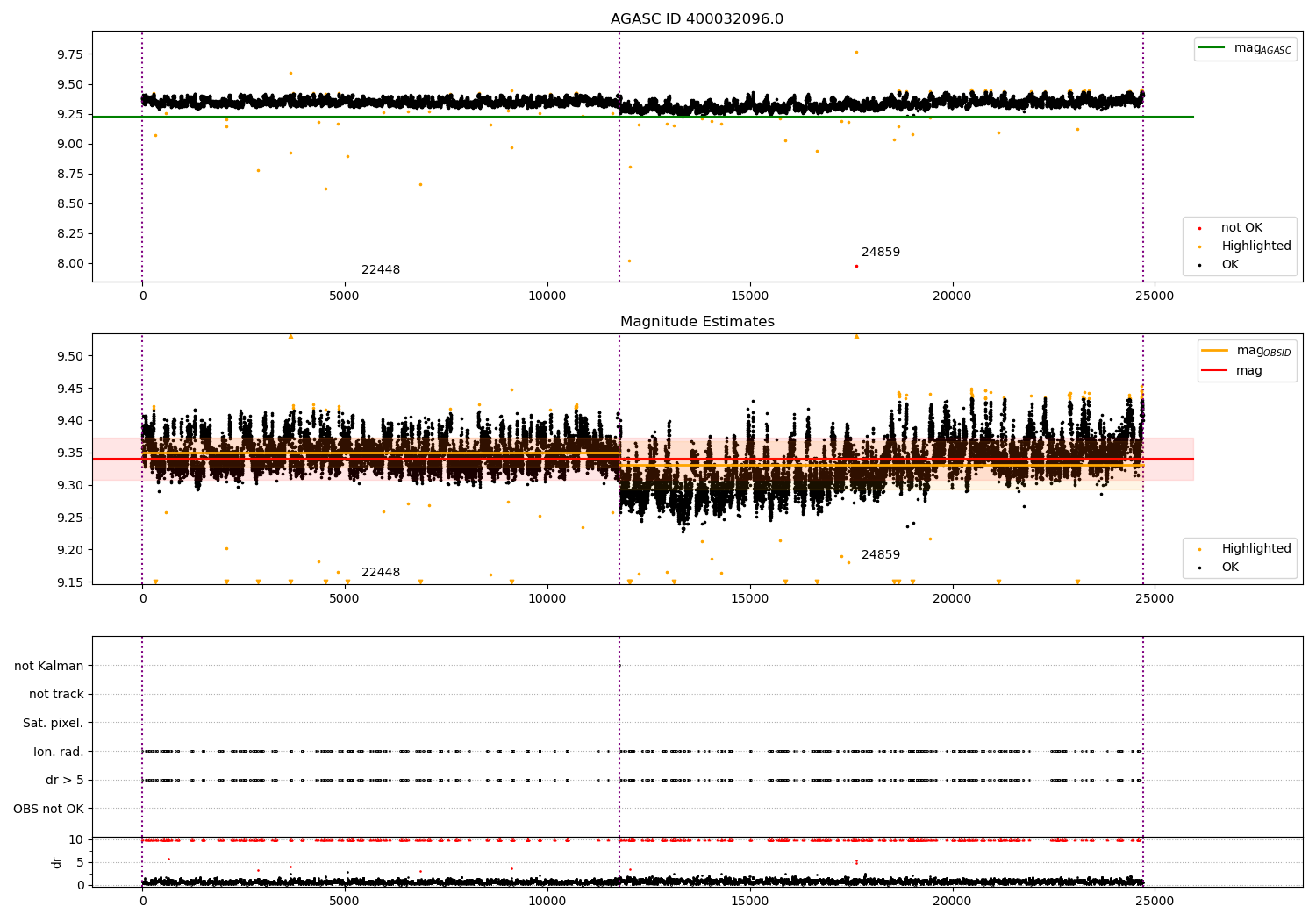Select "not OK" legend entry in top plot

click(1241, 228)
